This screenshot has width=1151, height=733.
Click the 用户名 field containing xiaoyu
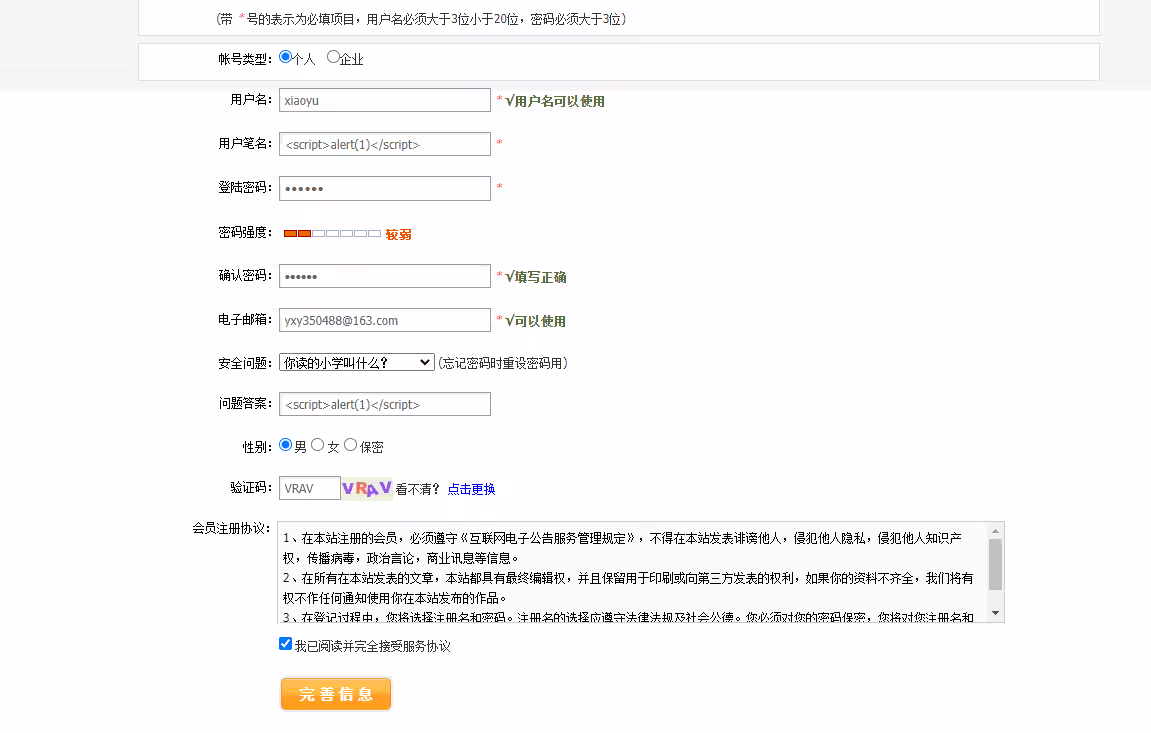[384, 100]
